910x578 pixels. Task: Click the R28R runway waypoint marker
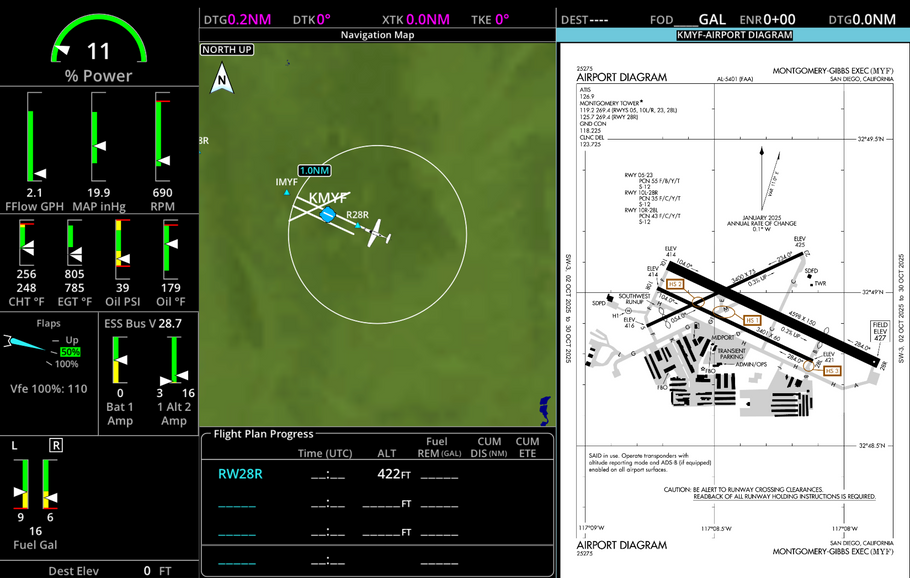click(x=357, y=225)
